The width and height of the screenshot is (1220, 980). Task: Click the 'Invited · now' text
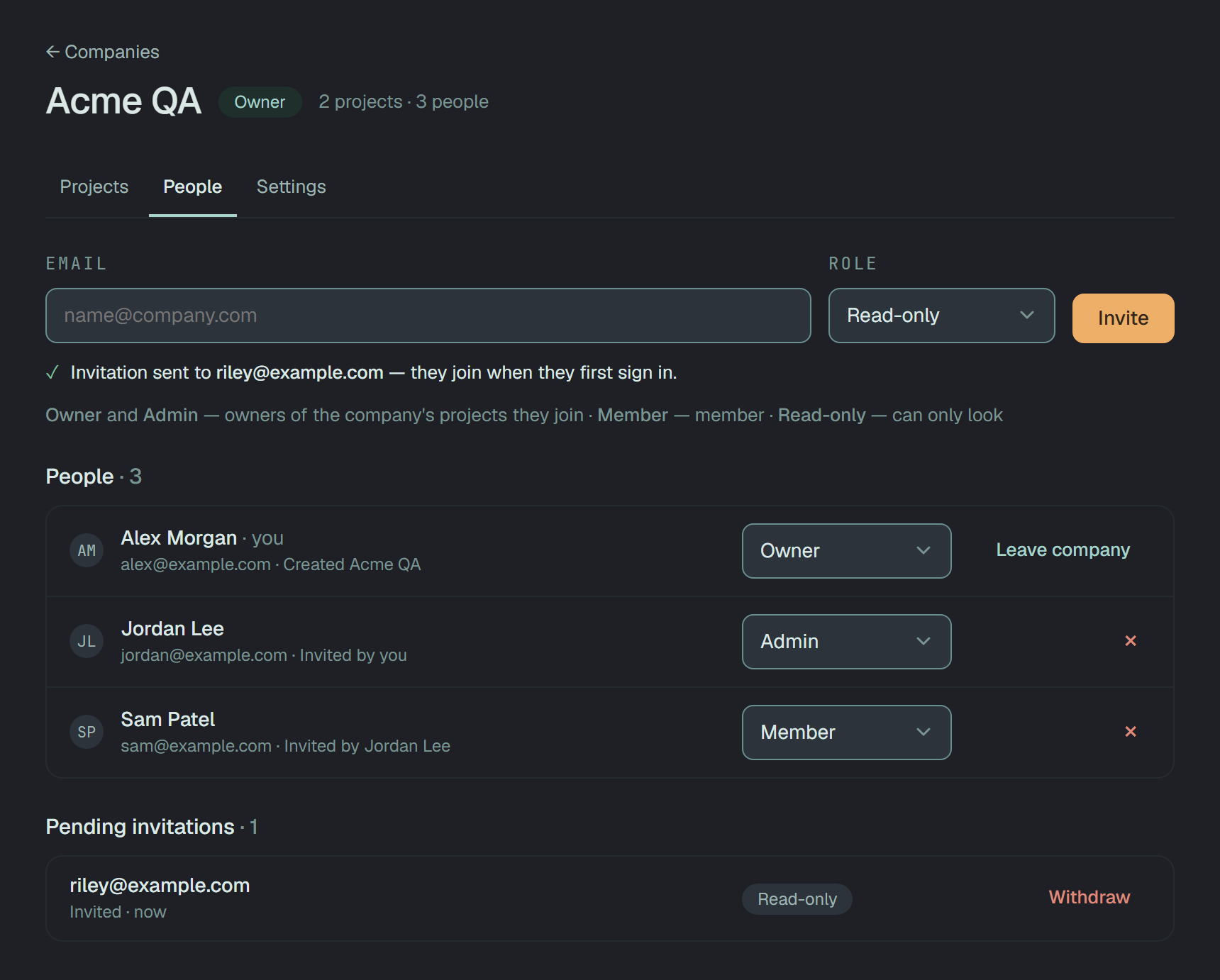[x=118, y=912]
